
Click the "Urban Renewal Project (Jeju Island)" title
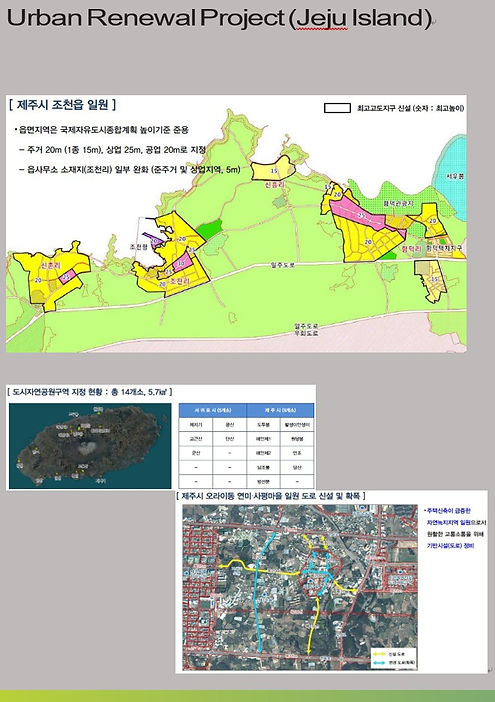tap(219, 18)
